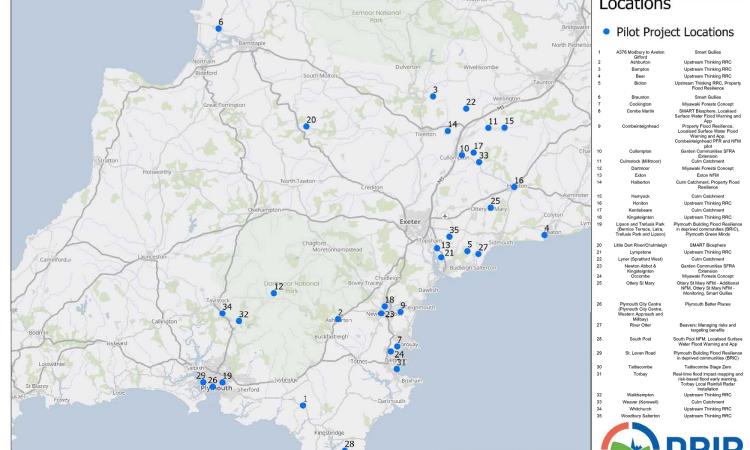The image size is (750, 450).
Task: Click the blue dot numbered 5
Action: 467,251
